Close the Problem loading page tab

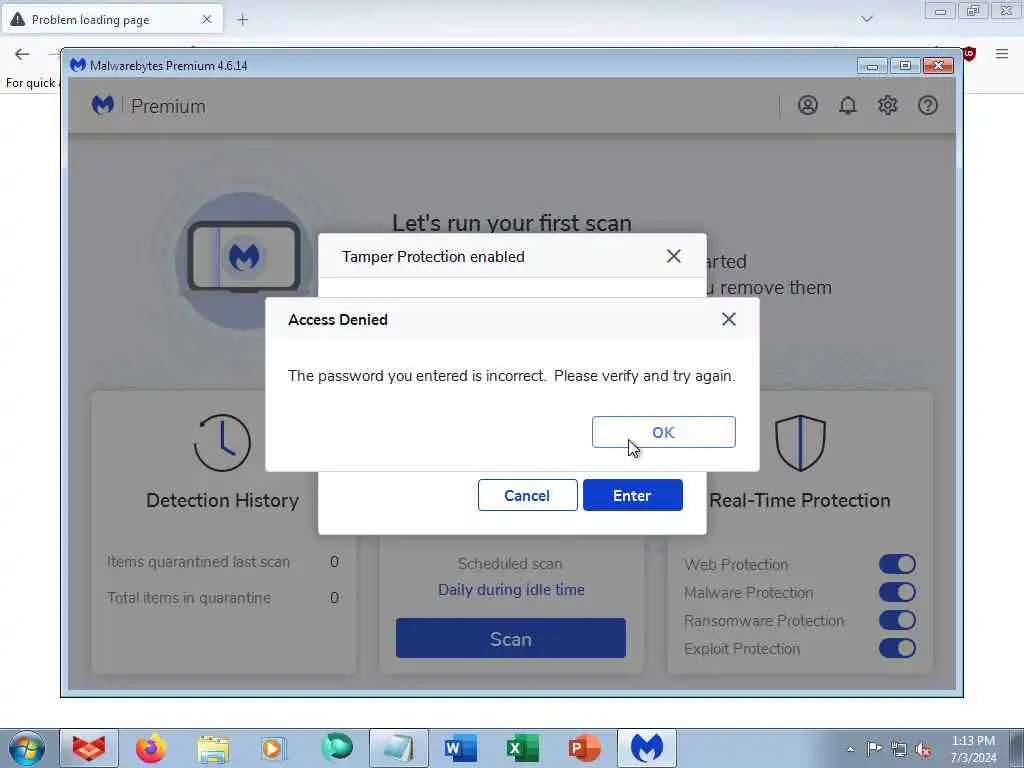click(x=206, y=20)
